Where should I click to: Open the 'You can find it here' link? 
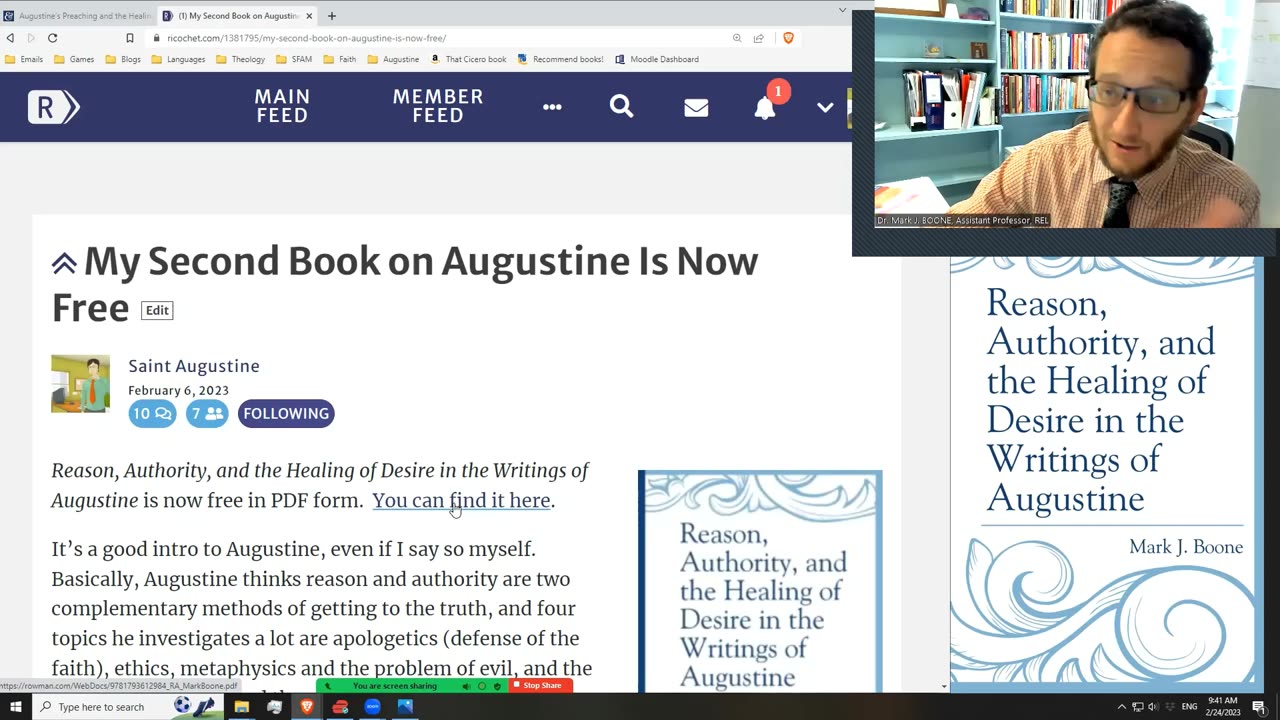click(x=461, y=500)
